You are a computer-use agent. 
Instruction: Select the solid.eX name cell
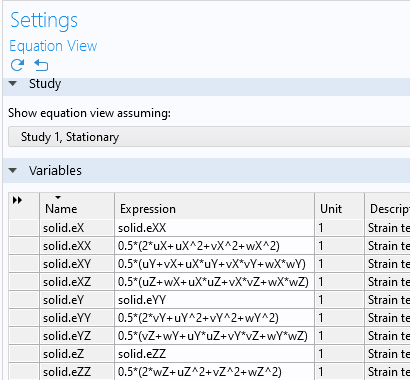77,228
